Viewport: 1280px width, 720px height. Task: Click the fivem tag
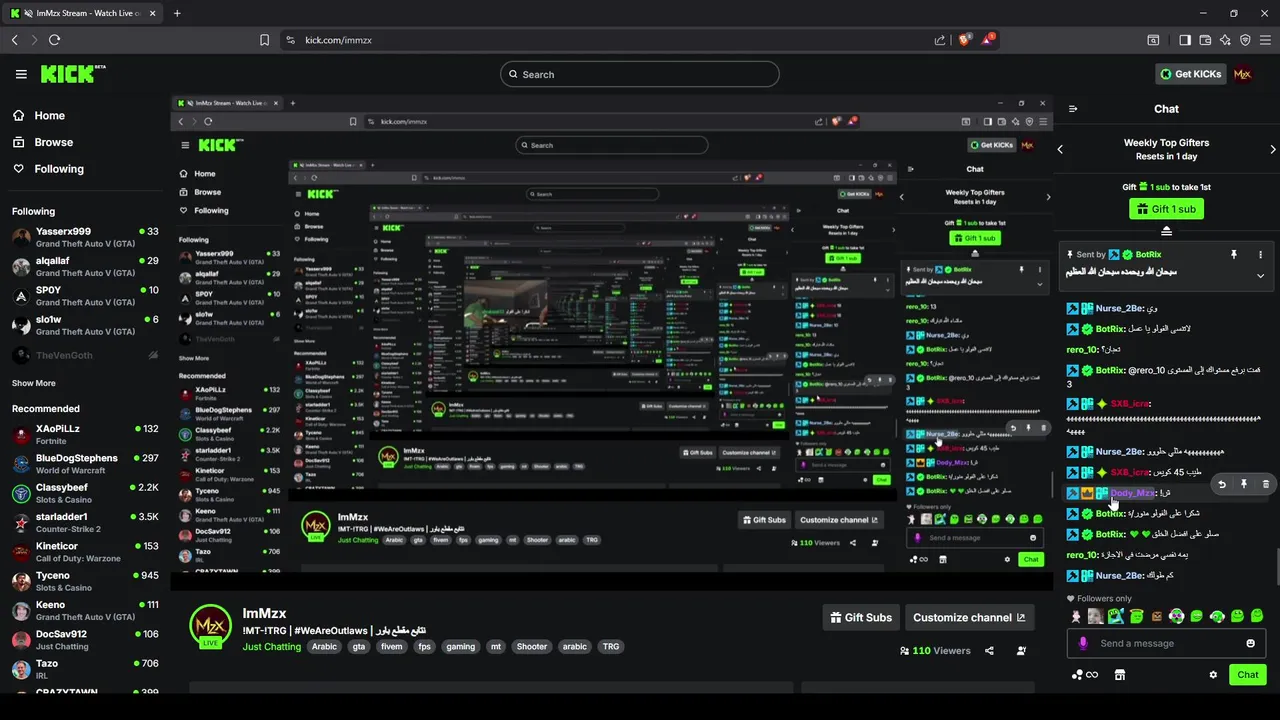(x=391, y=647)
